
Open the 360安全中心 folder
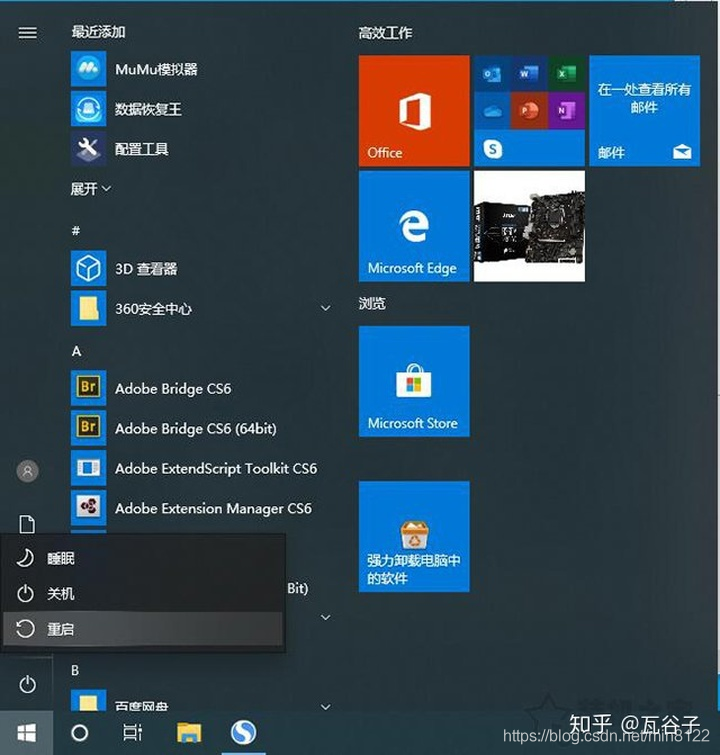tap(202, 308)
